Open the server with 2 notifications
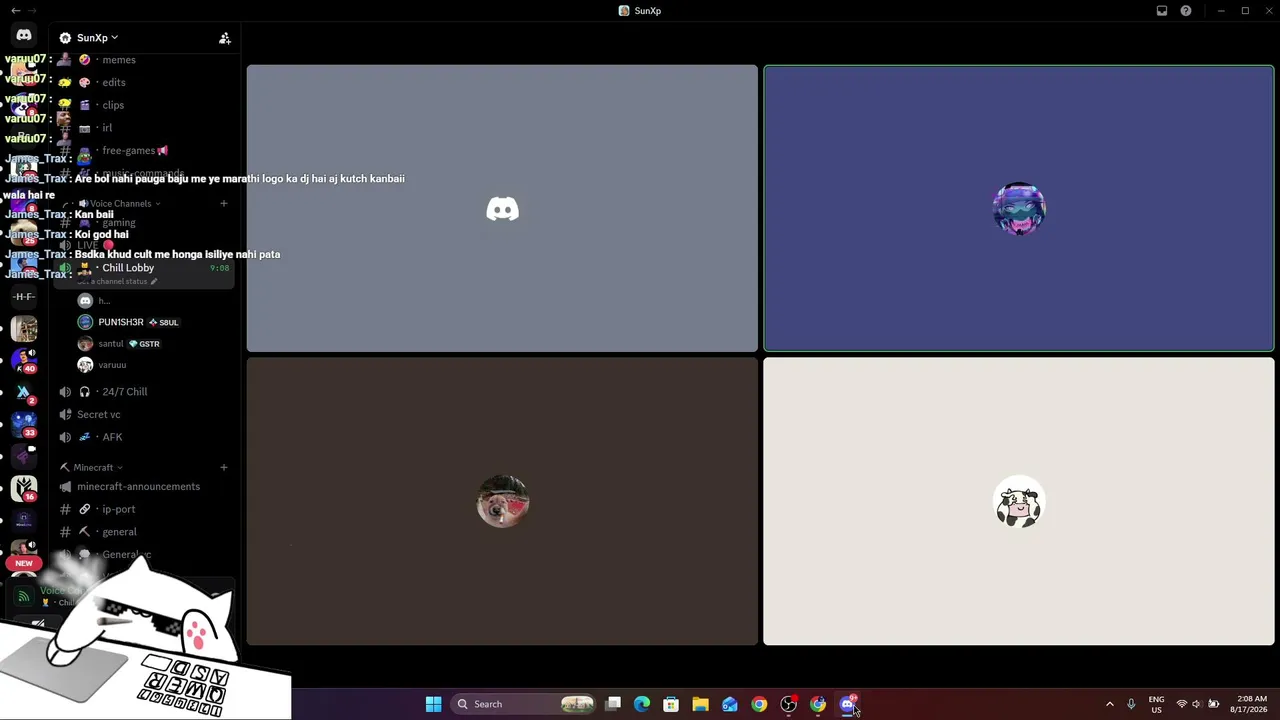This screenshot has height=720, width=1280. pos(24,393)
